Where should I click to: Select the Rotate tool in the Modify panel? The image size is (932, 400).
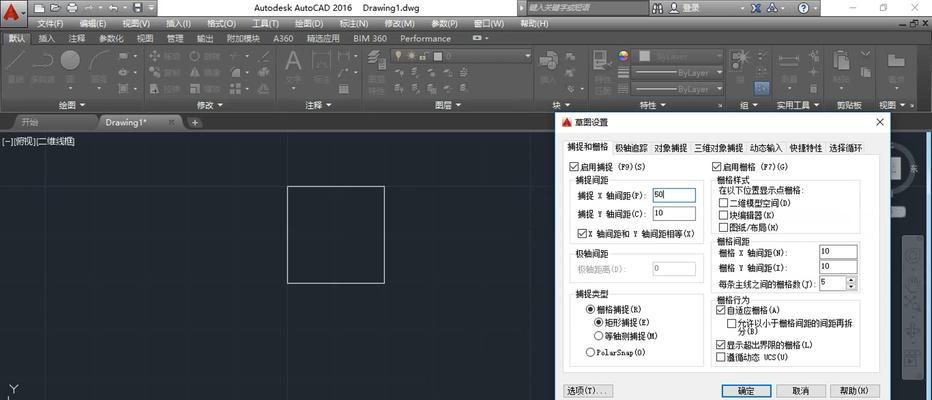click(x=194, y=56)
